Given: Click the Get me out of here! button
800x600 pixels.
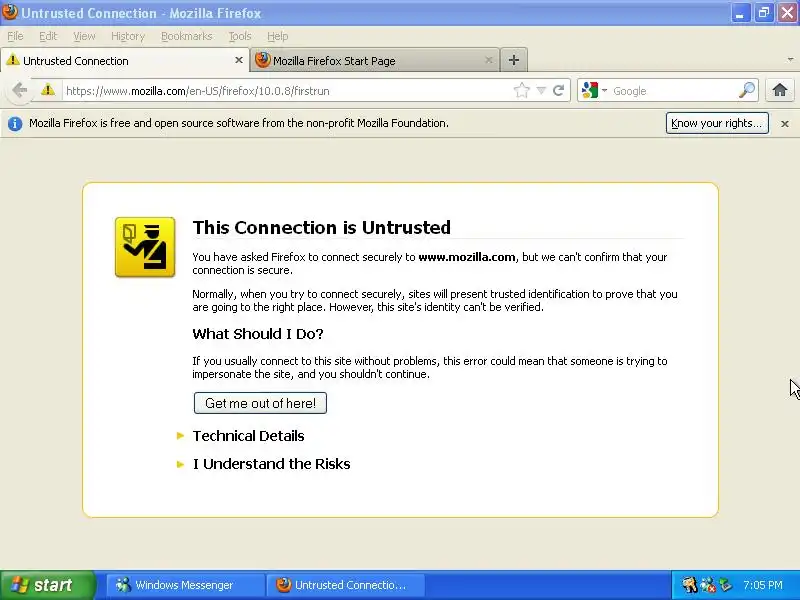Looking at the screenshot, I should pyautogui.click(x=260, y=403).
